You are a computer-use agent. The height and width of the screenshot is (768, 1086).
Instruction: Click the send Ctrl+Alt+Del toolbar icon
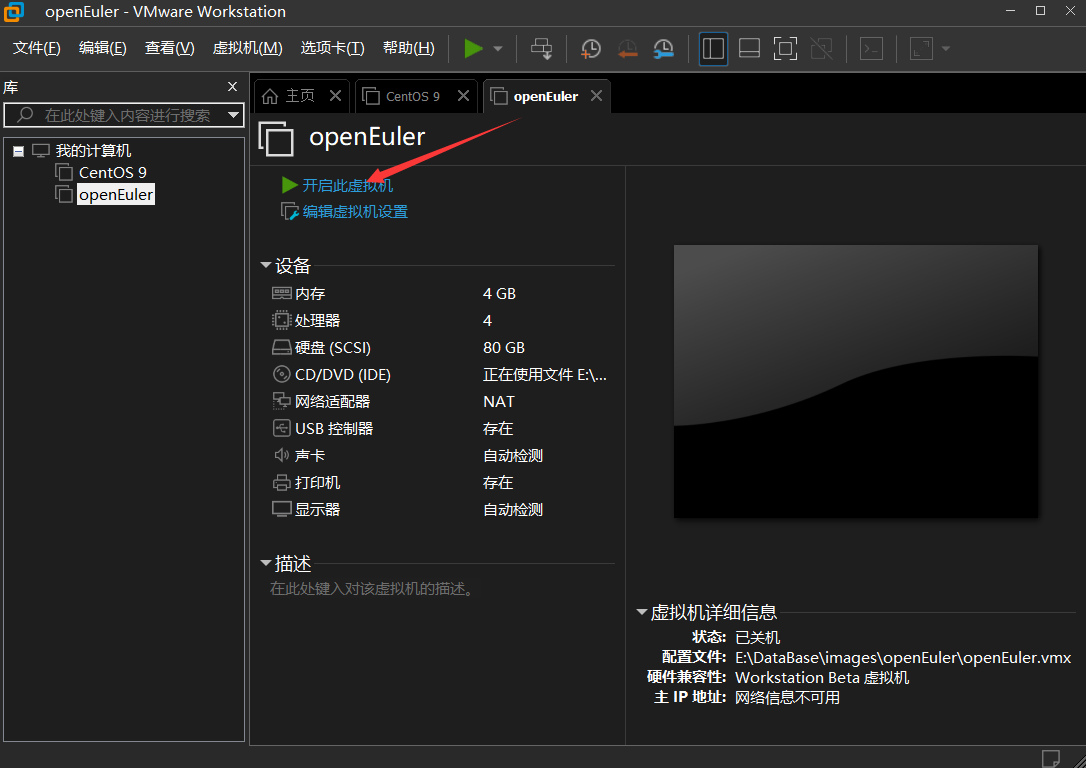(x=541, y=48)
